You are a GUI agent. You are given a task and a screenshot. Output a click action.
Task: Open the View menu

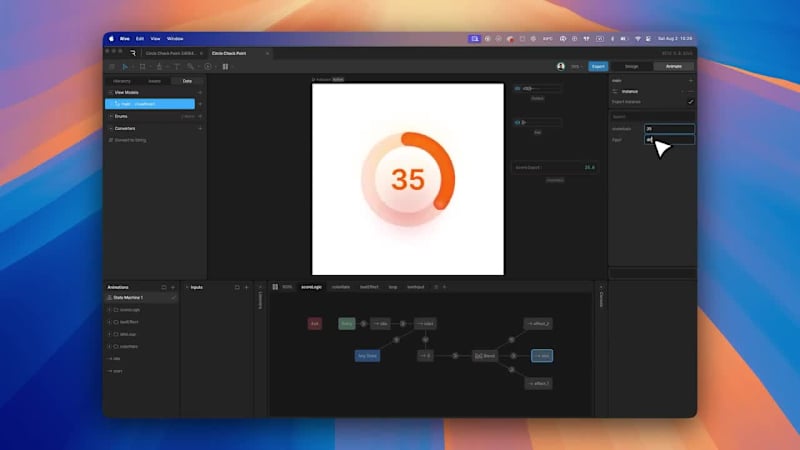coord(155,39)
